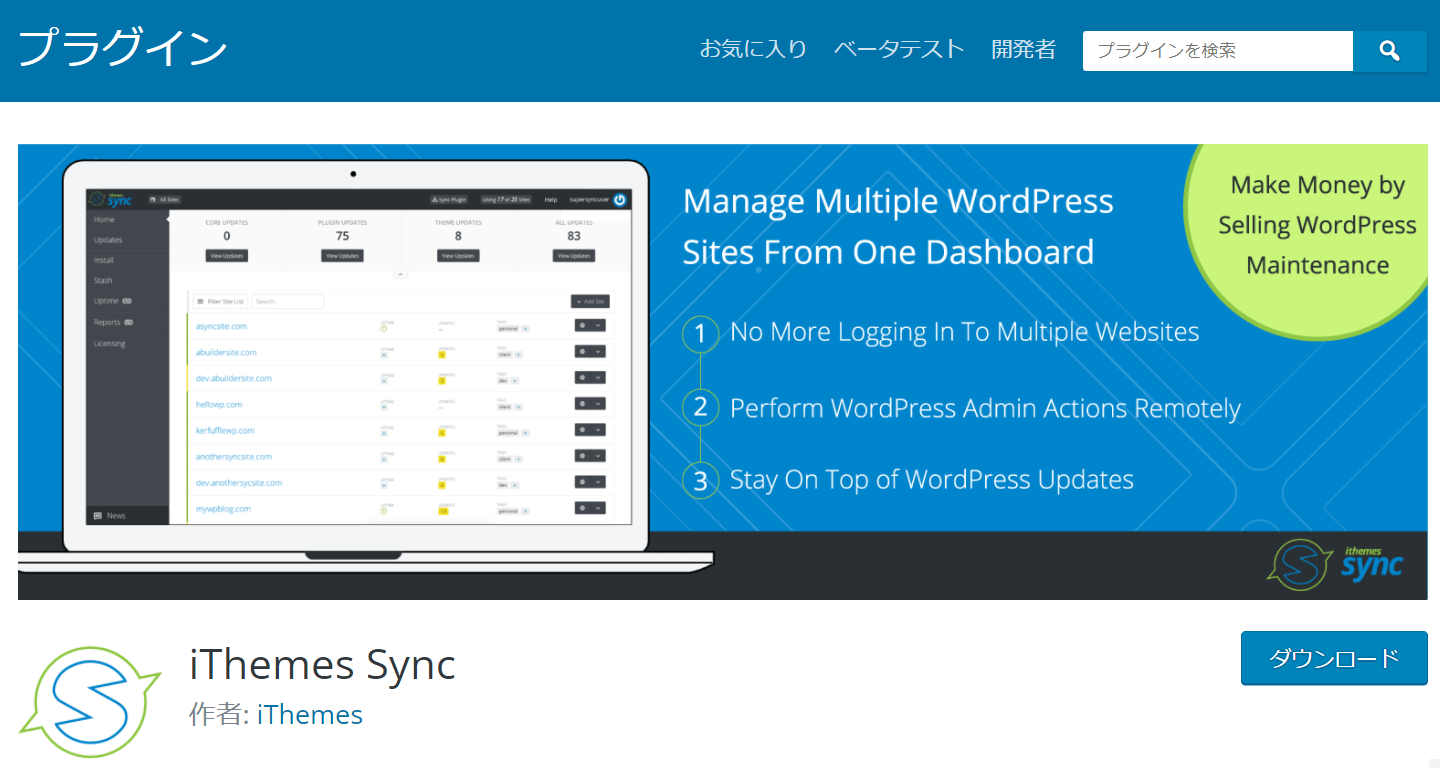Open the 開発者 menu item
Viewport: 1440px width, 768px height.
pyautogui.click(x=1024, y=49)
